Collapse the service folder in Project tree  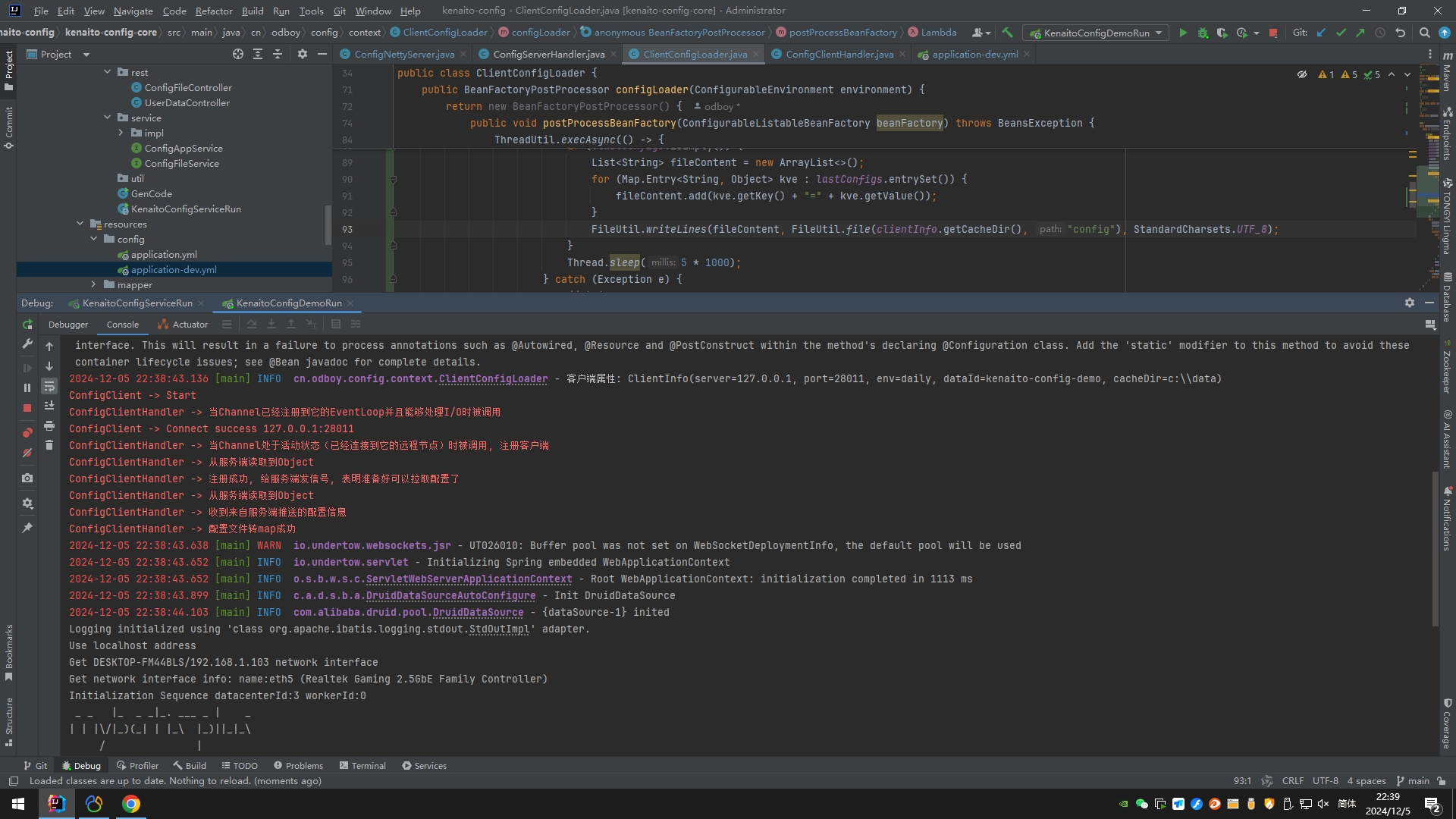pos(108,118)
